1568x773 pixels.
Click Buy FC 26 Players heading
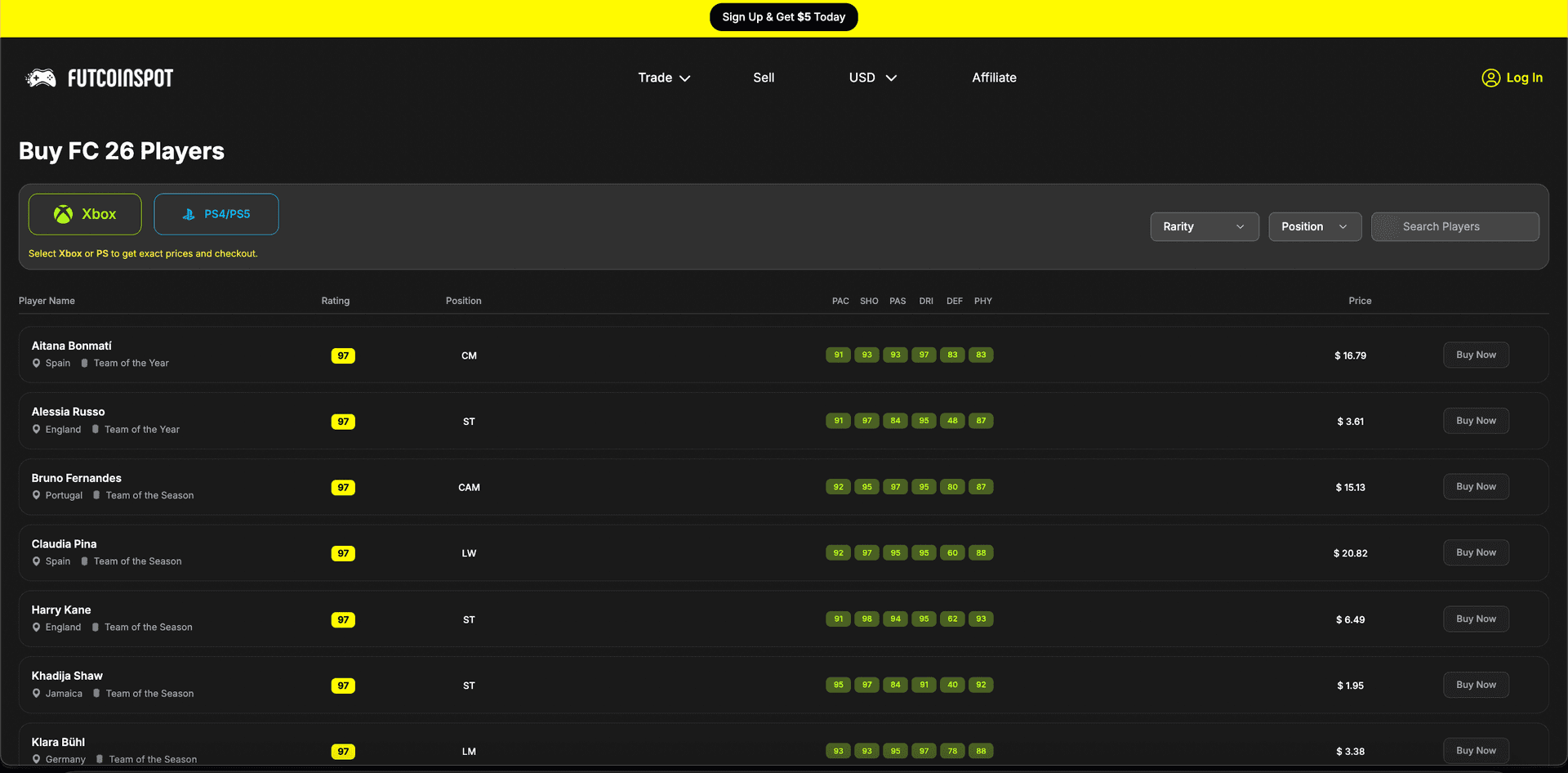pyautogui.click(x=122, y=151)
